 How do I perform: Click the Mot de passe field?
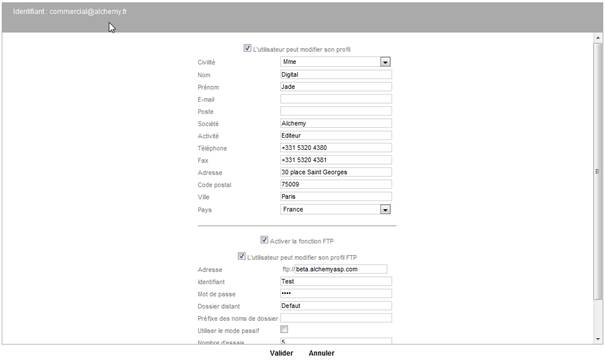[x=336, y=294]
